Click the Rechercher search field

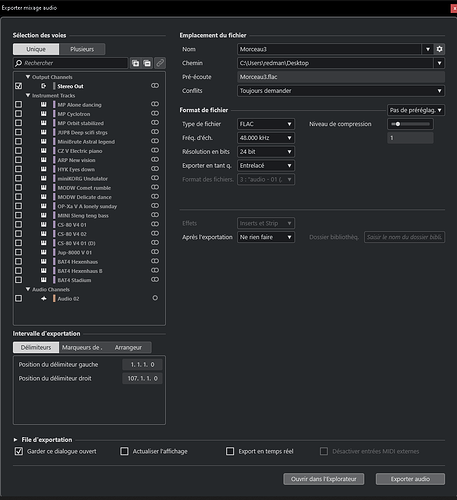71,63
